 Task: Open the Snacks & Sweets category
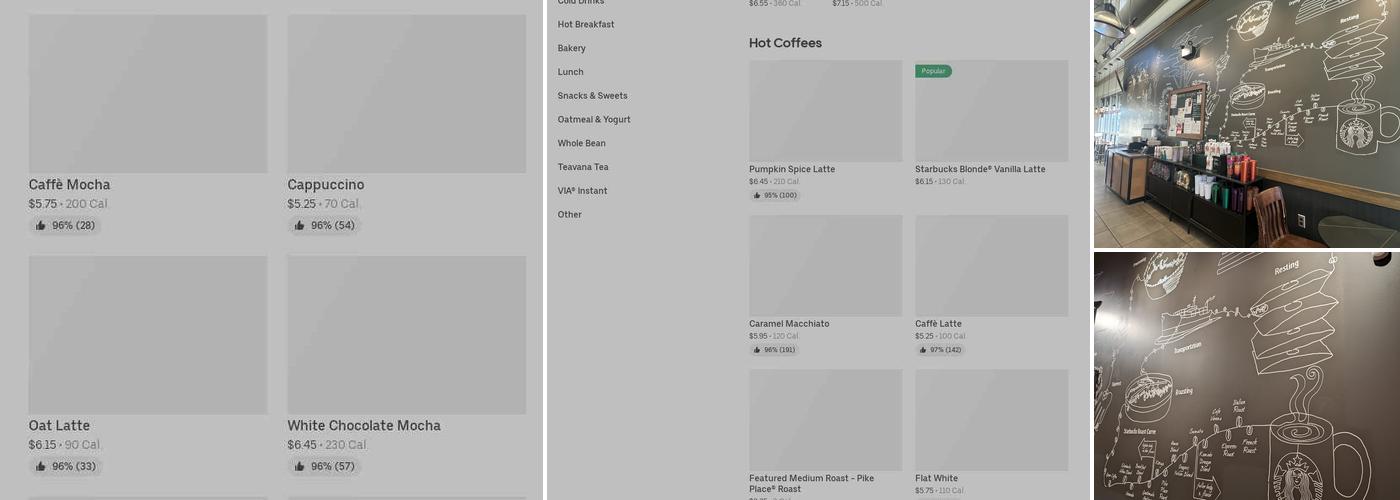pos(593,96)
